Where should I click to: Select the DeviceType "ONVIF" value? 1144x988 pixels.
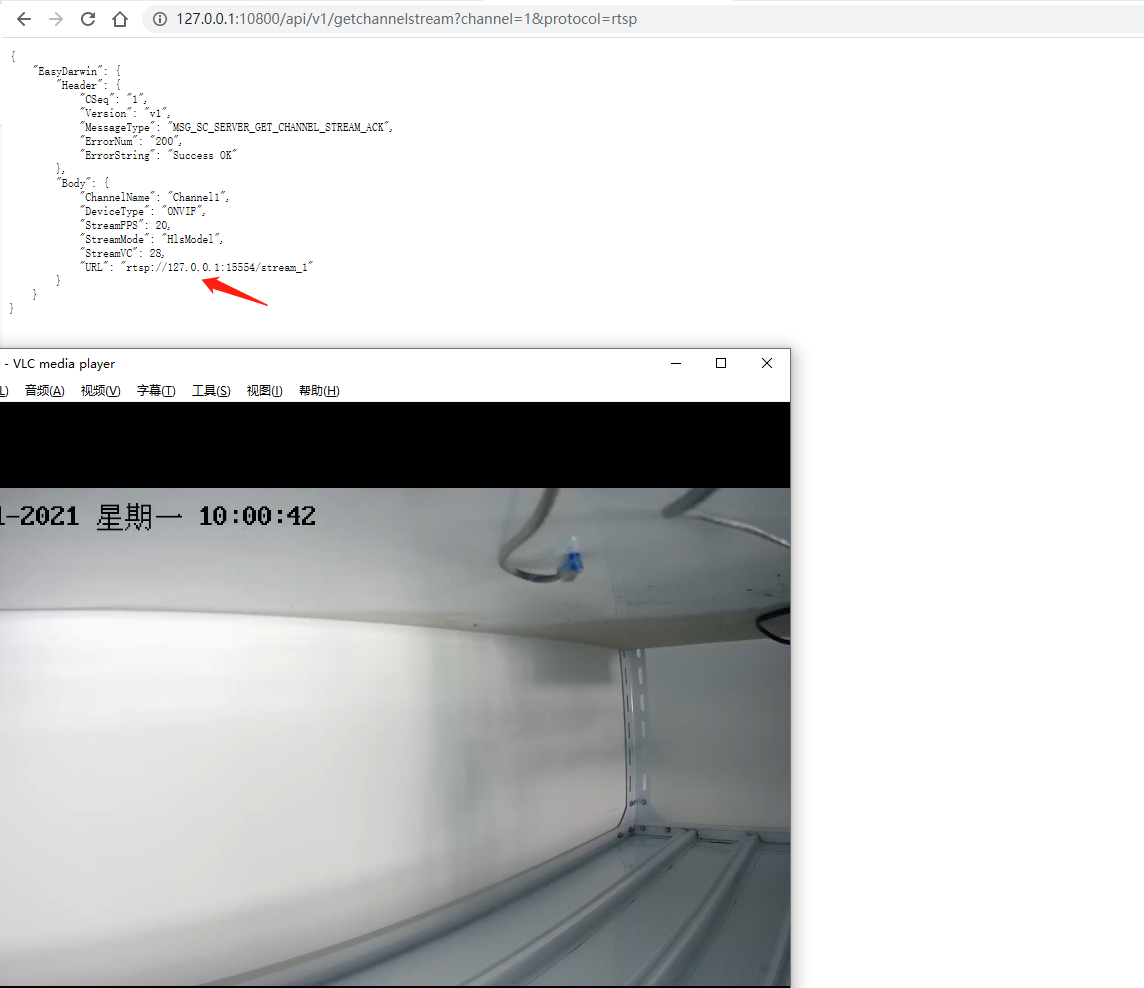click(x=182, y=212)
